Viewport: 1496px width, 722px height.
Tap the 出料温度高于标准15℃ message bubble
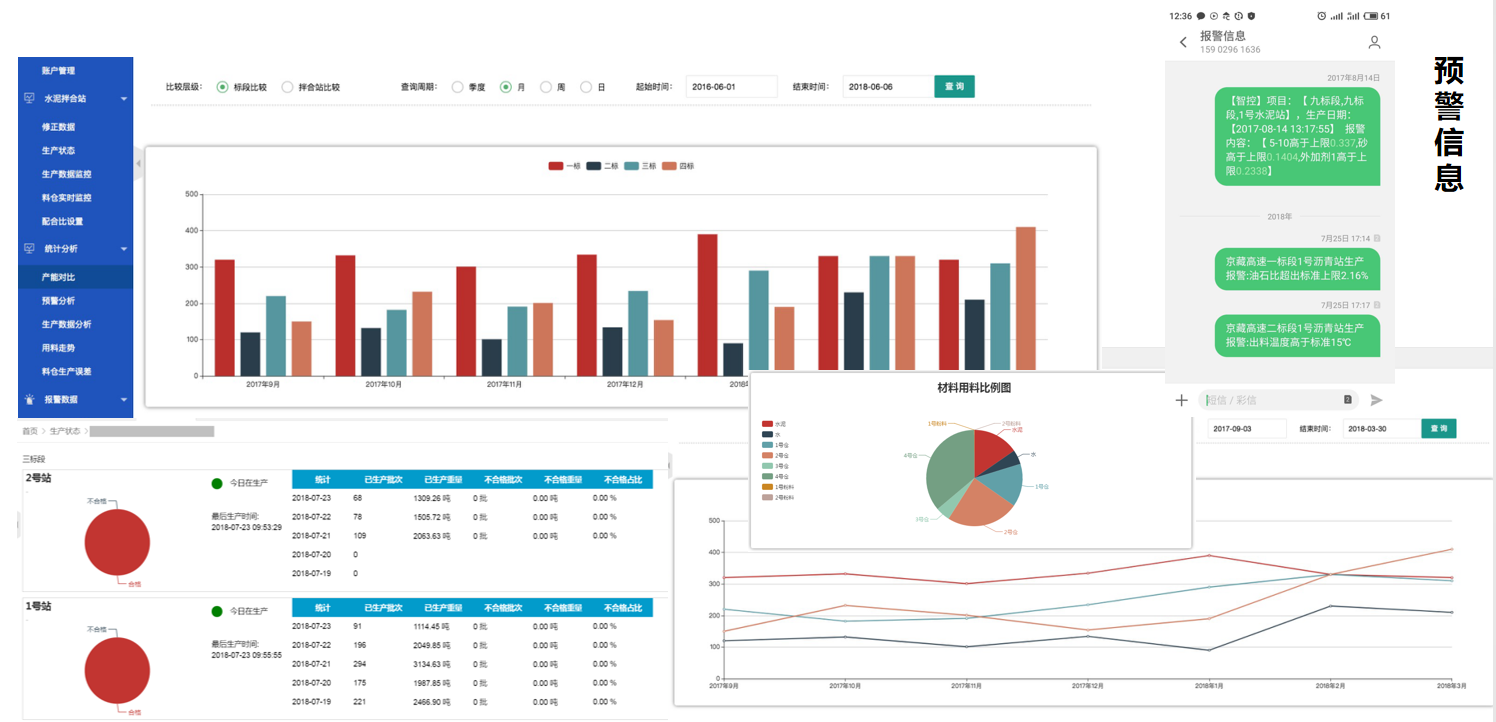[x=1297, y=336]
